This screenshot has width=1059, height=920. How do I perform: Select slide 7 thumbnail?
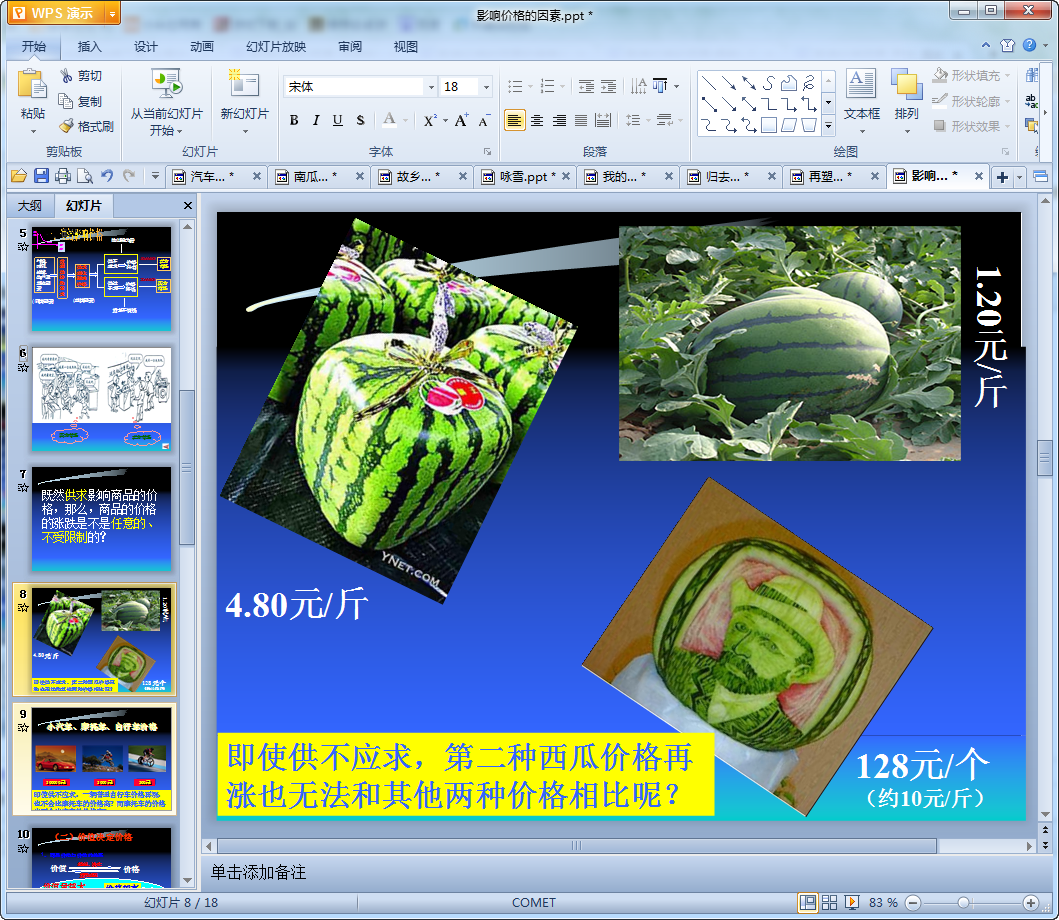(x=101, y=519)
